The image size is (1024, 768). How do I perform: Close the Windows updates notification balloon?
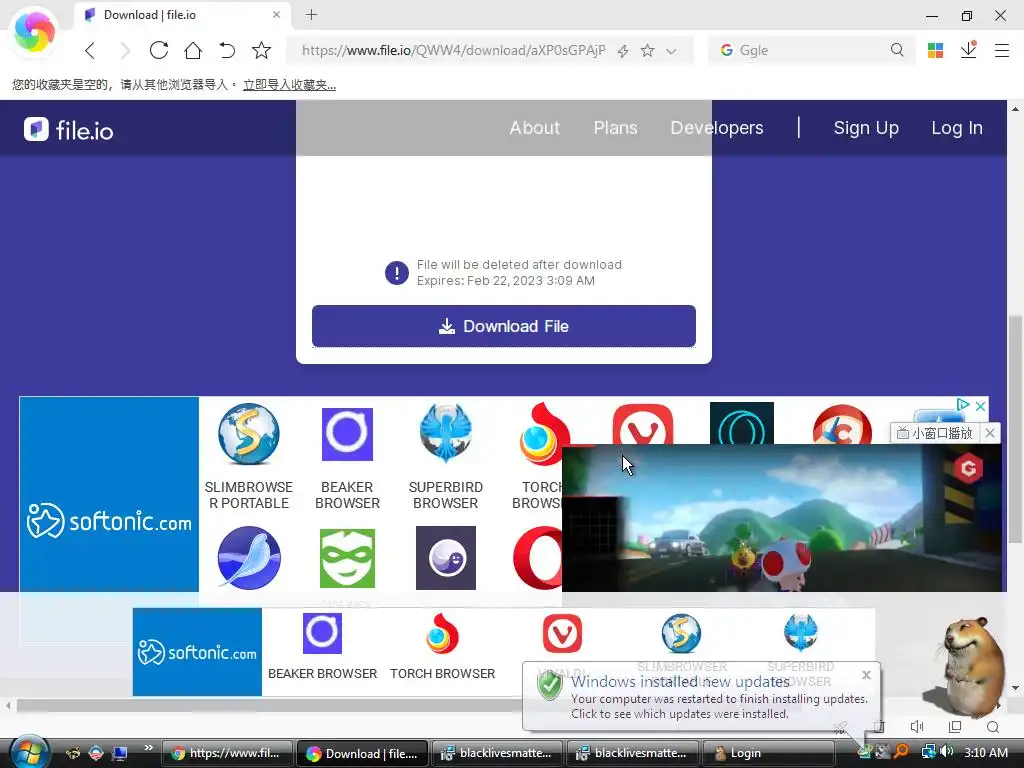point(866,675)
